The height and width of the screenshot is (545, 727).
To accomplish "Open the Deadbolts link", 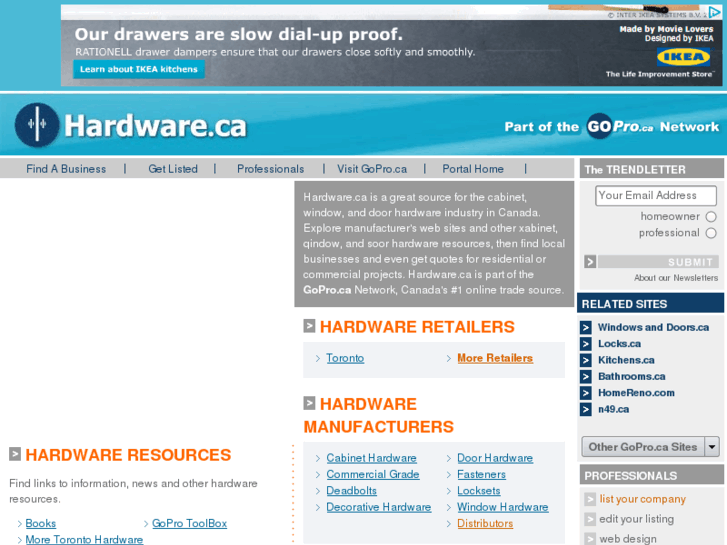I will pos(351,490).
